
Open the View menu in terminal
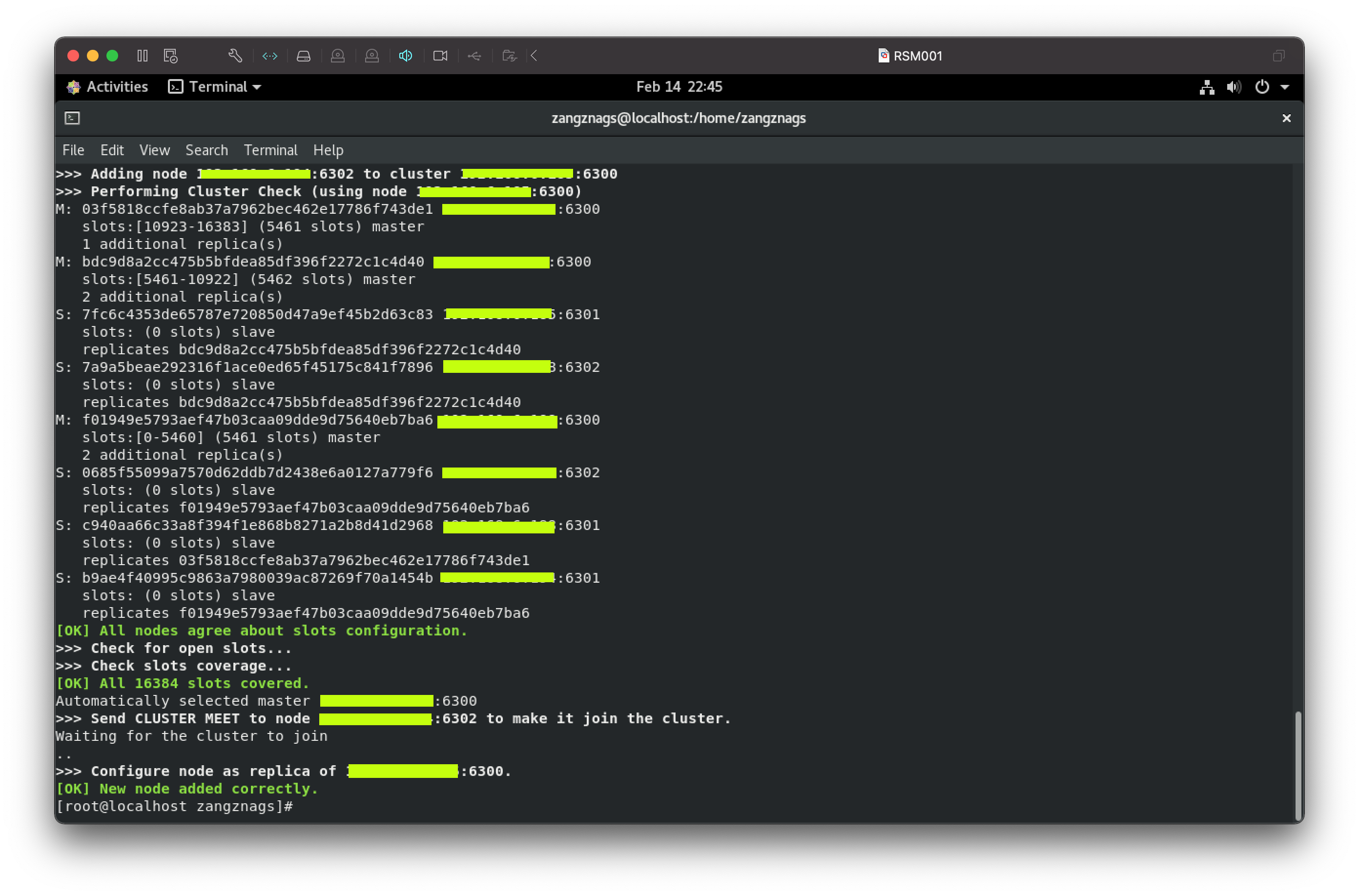click(x=154, y=150)
